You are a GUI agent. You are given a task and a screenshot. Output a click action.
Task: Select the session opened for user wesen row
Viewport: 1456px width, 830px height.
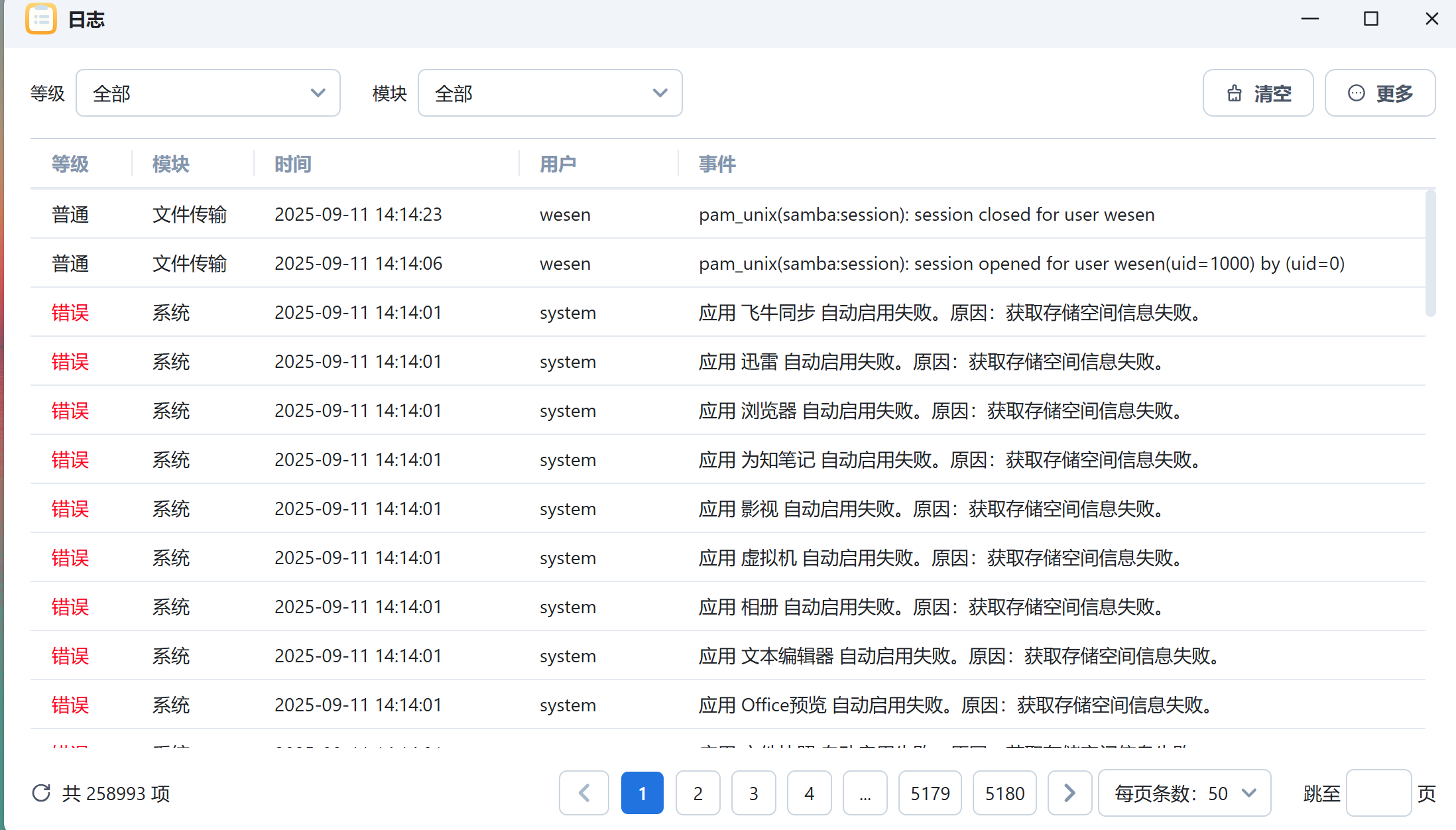pos(728,263)
